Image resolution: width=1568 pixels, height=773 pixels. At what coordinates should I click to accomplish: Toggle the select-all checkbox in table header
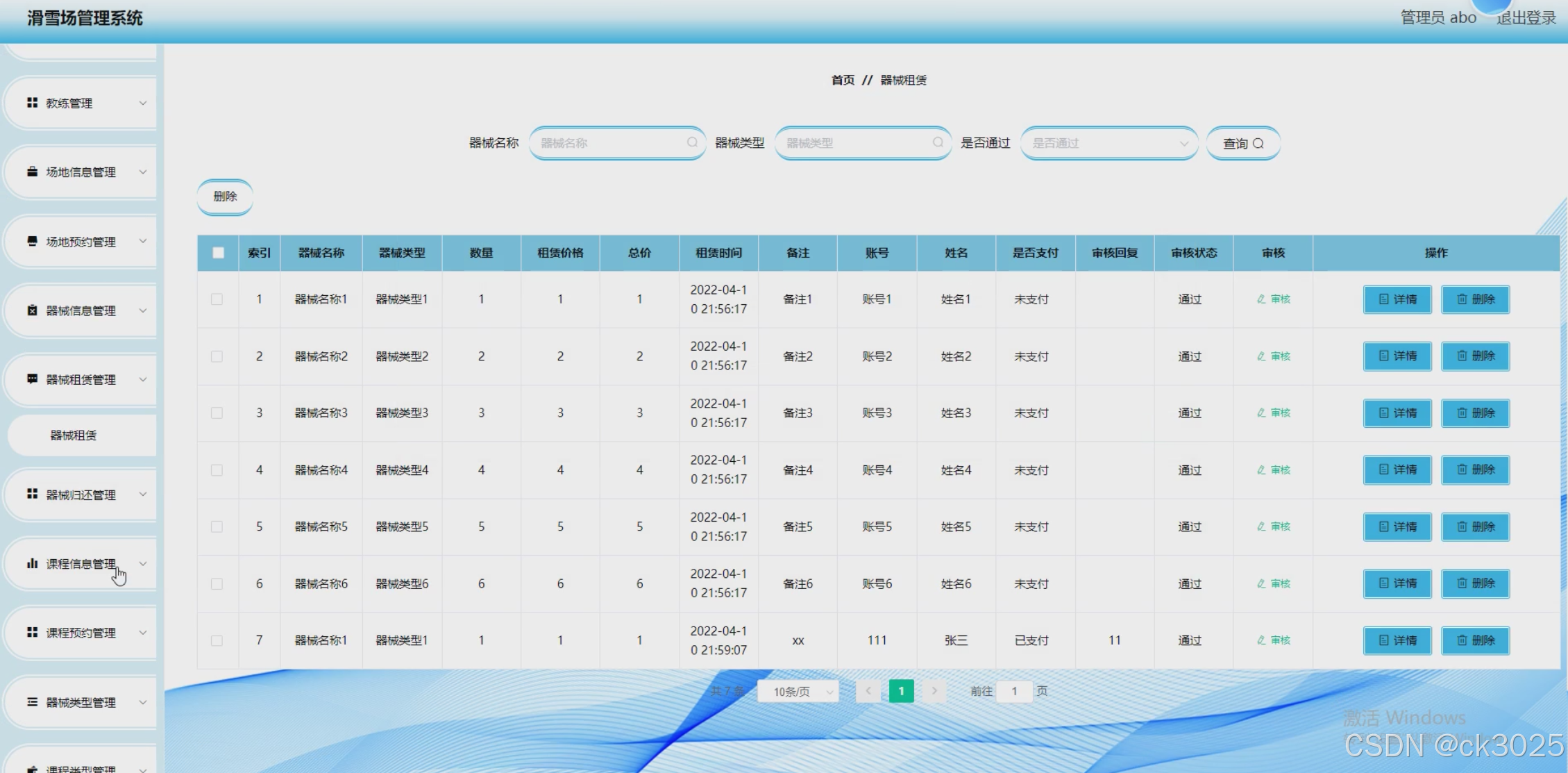218,253
